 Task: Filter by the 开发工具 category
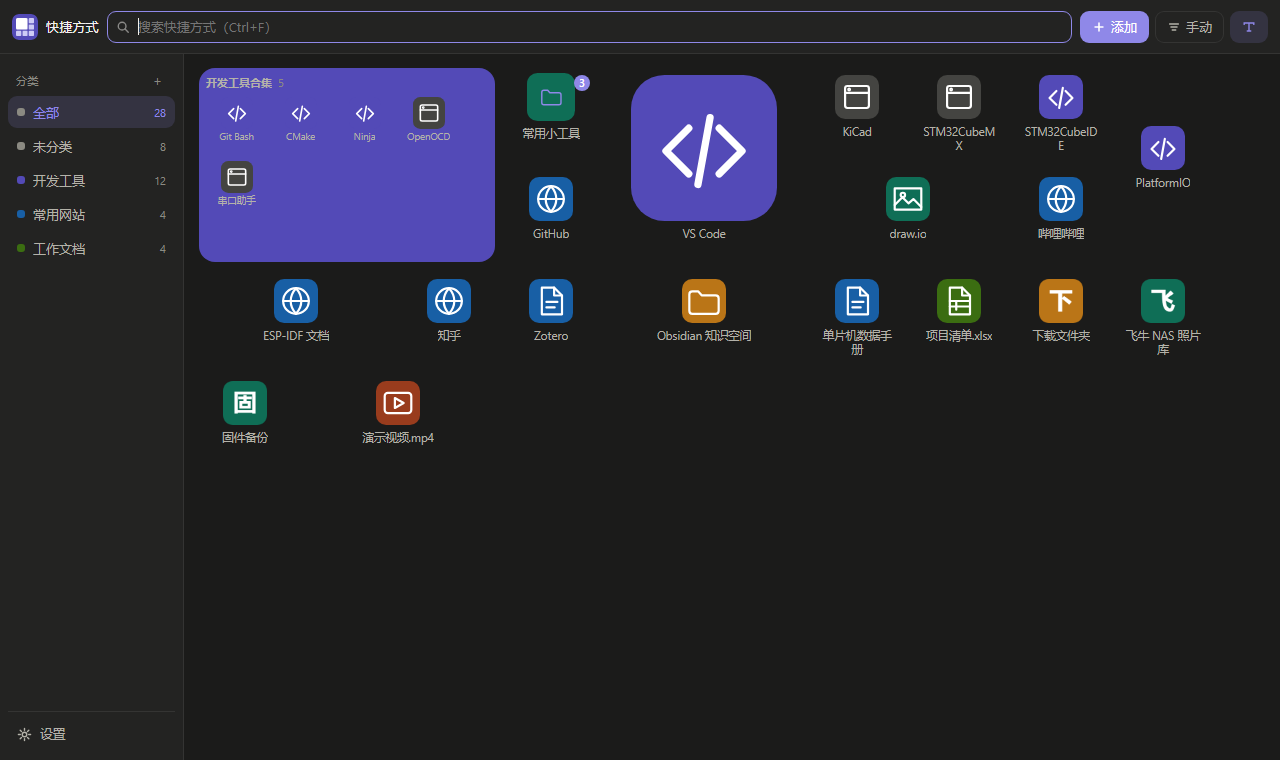click(91, 181)
